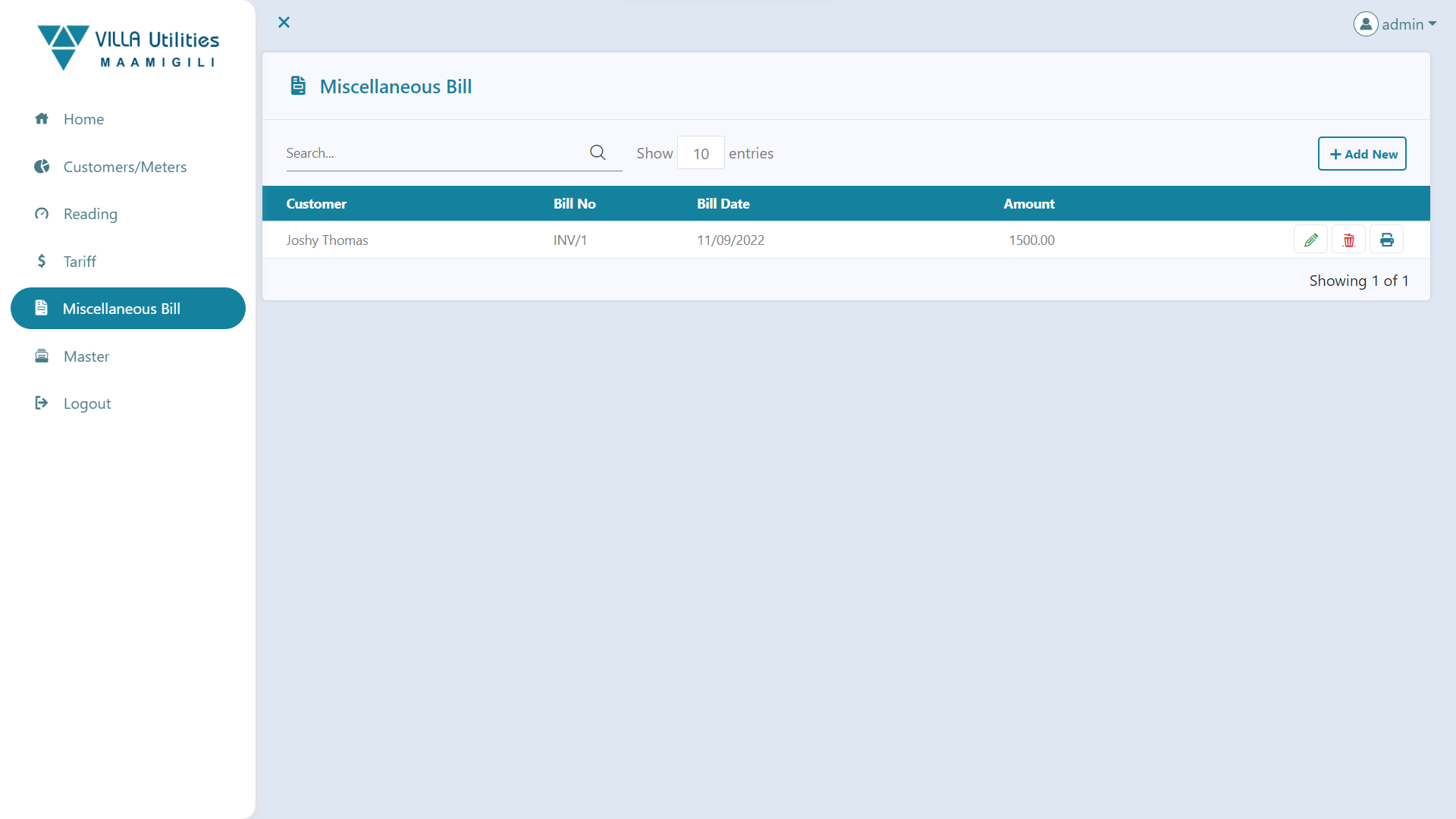Open the Master menu item
1456x819 pixels.
click(86, 356)
